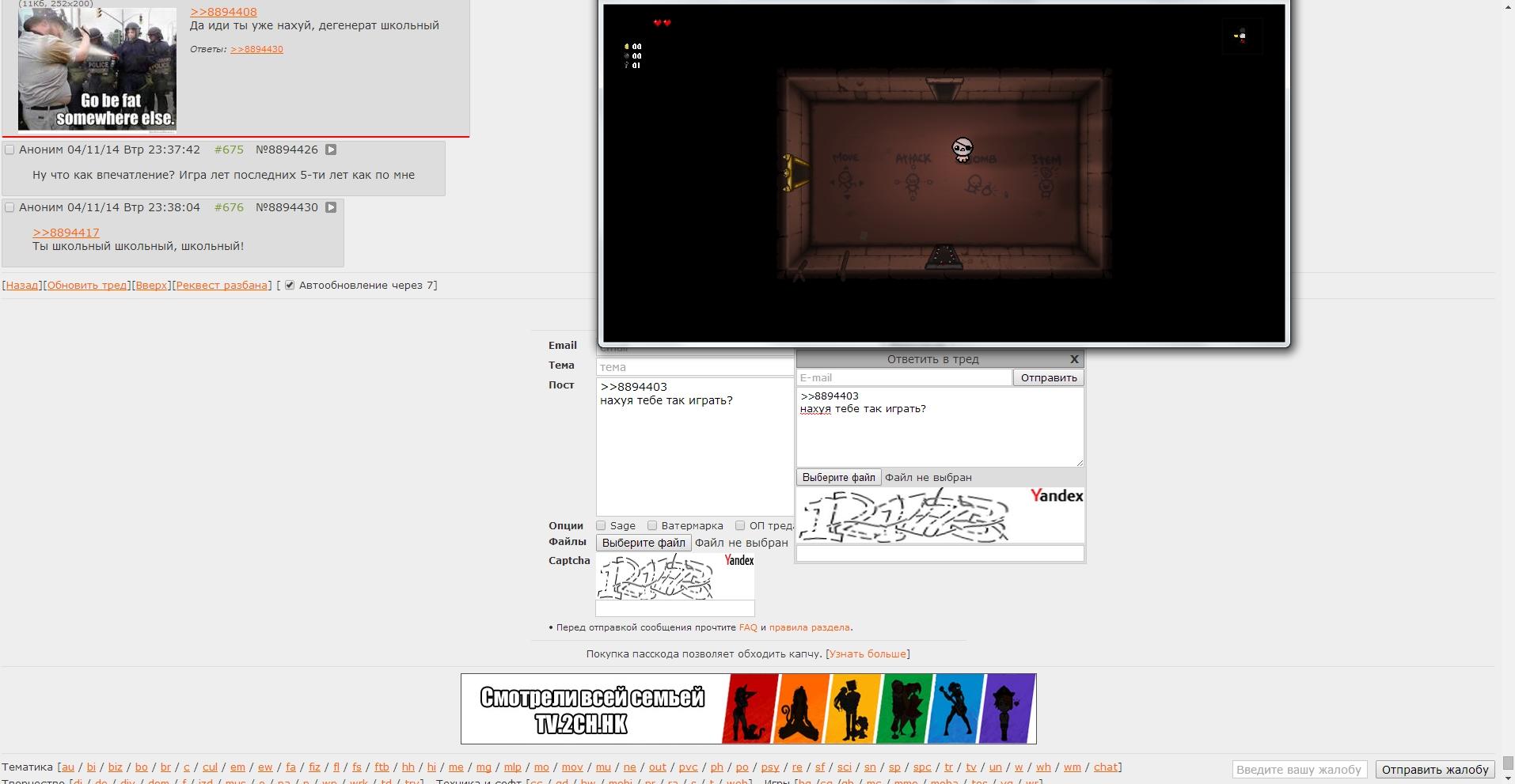1515x784 pixels.
Task: Click the Отправить button in the reply popup
Action: tap(1049, 377)
